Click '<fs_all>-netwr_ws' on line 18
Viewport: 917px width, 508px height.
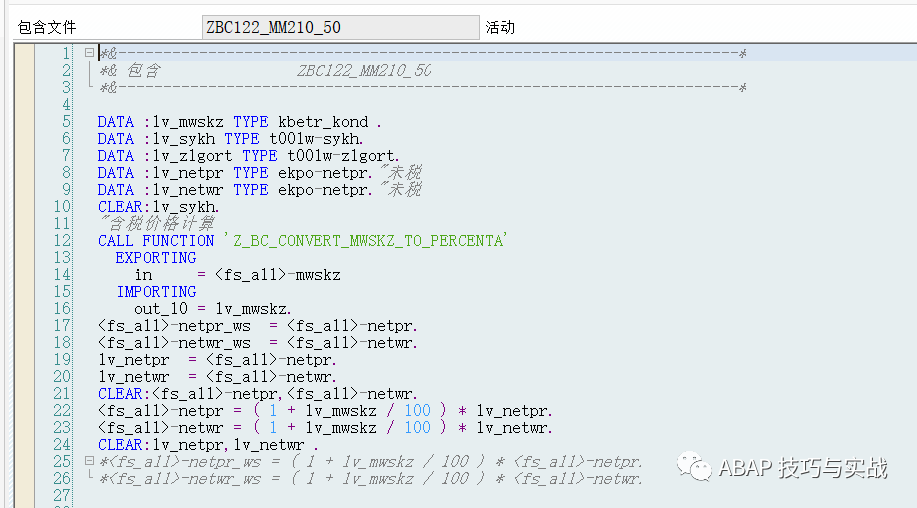point(174,342)
